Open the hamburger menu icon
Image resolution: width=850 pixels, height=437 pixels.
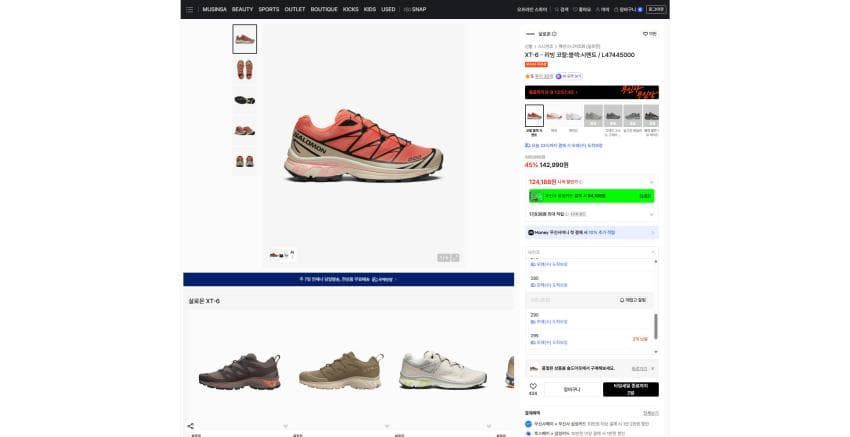click(189, 9)
